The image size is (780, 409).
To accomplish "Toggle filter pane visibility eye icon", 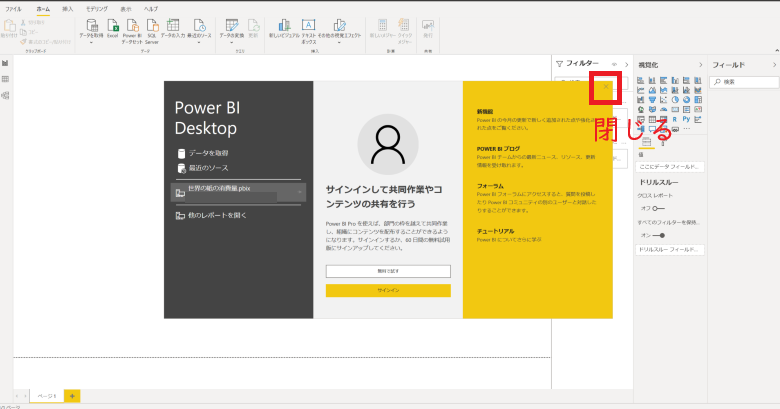I will pyautogui.click(x=615, y=64).
